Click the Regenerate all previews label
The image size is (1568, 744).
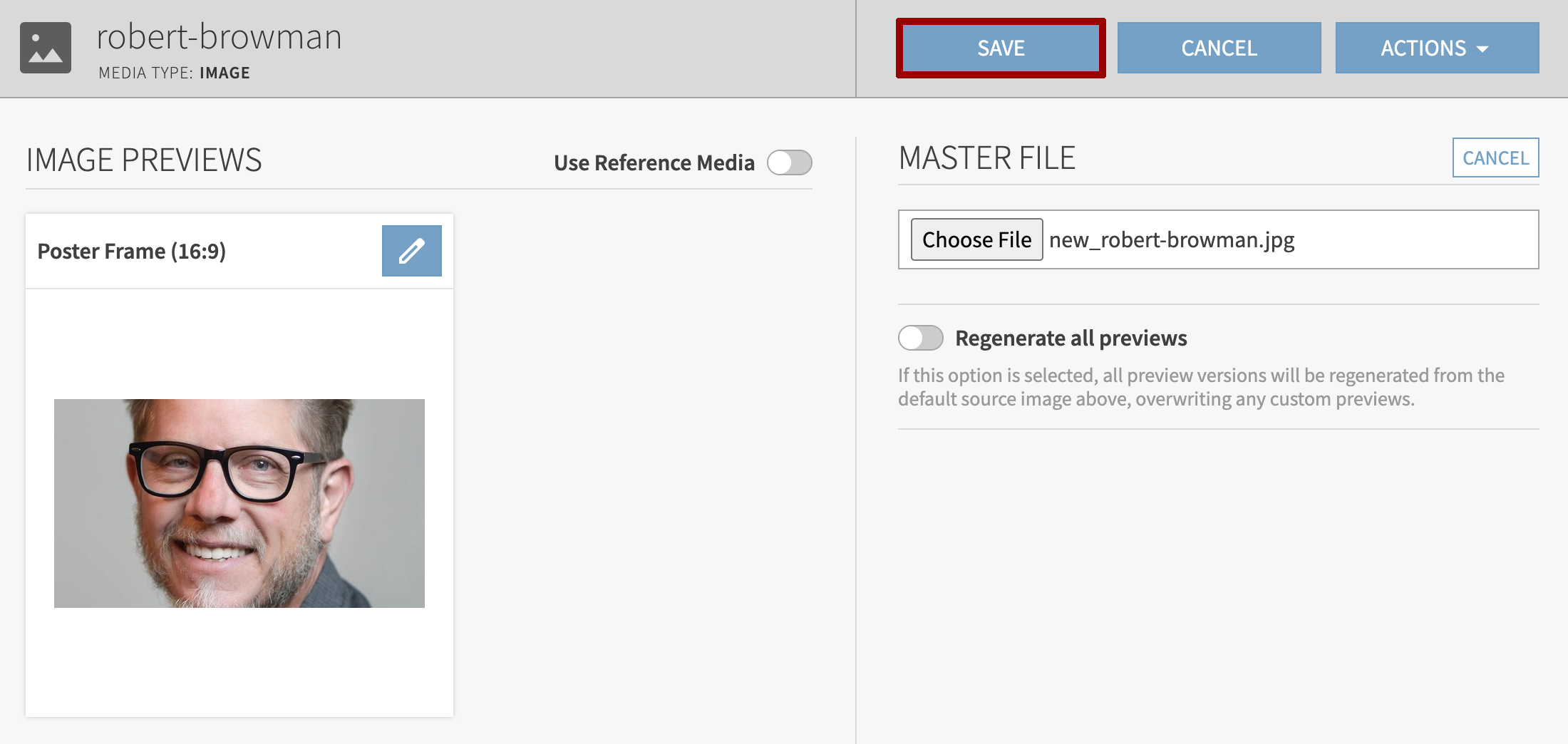(x=1071, y=338)
